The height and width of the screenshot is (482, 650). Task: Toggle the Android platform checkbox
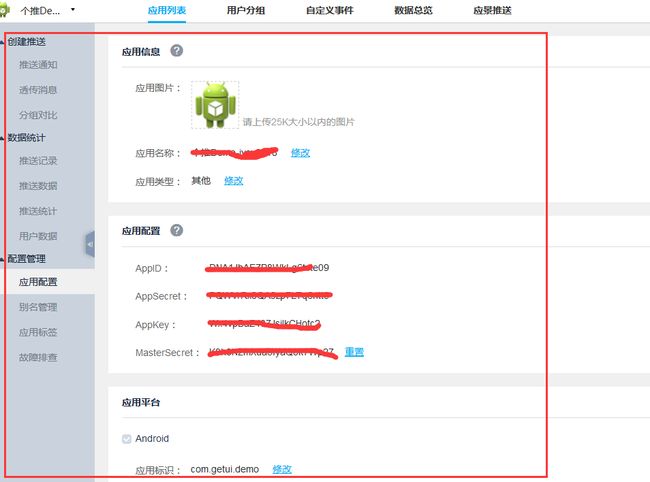point(127,439)
